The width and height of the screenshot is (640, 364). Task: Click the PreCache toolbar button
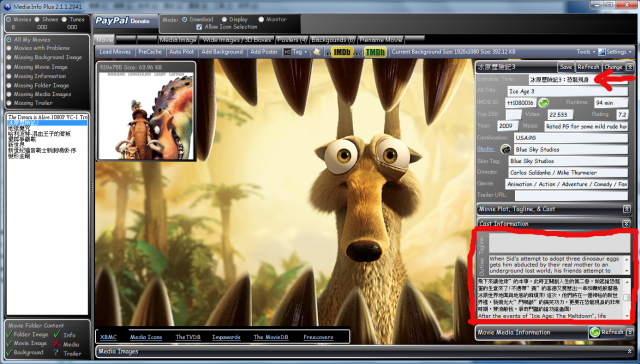(x=150, y=52)
